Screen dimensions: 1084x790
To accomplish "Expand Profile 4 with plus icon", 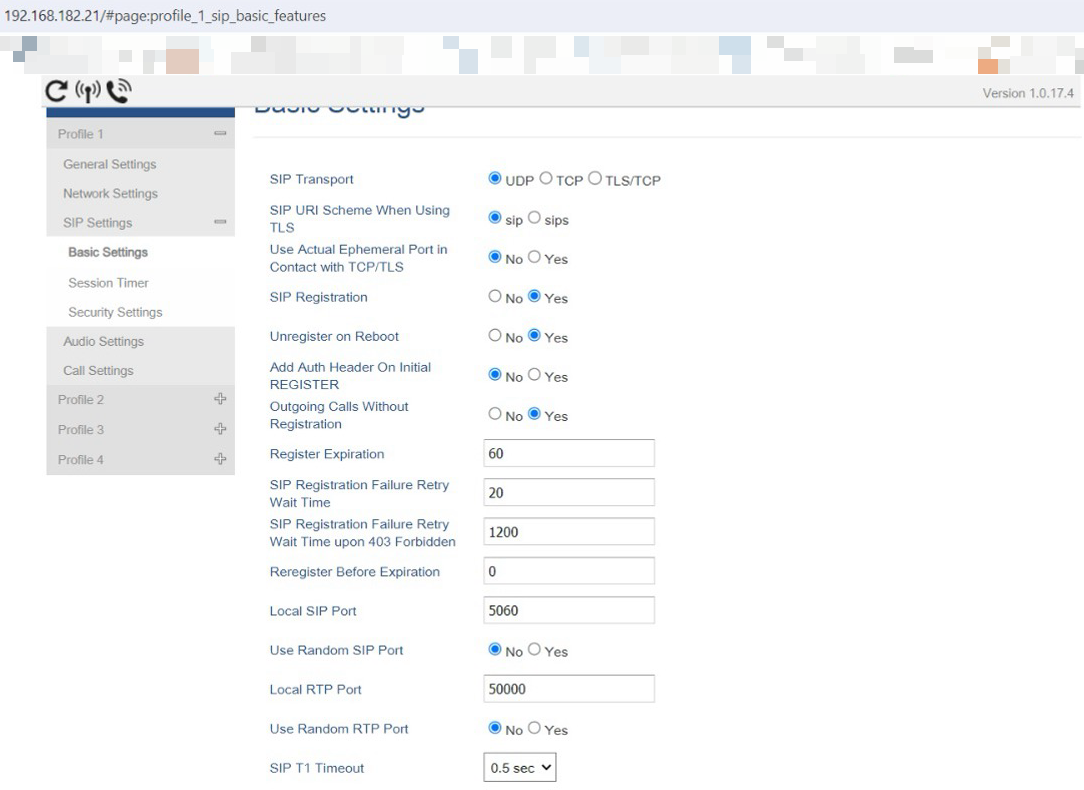I will tap(220, 459).
